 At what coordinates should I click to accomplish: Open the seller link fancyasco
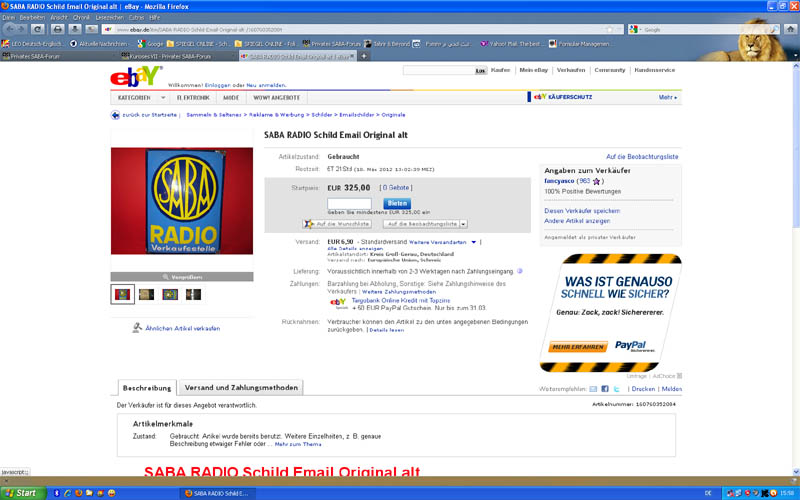click(559, 181)
